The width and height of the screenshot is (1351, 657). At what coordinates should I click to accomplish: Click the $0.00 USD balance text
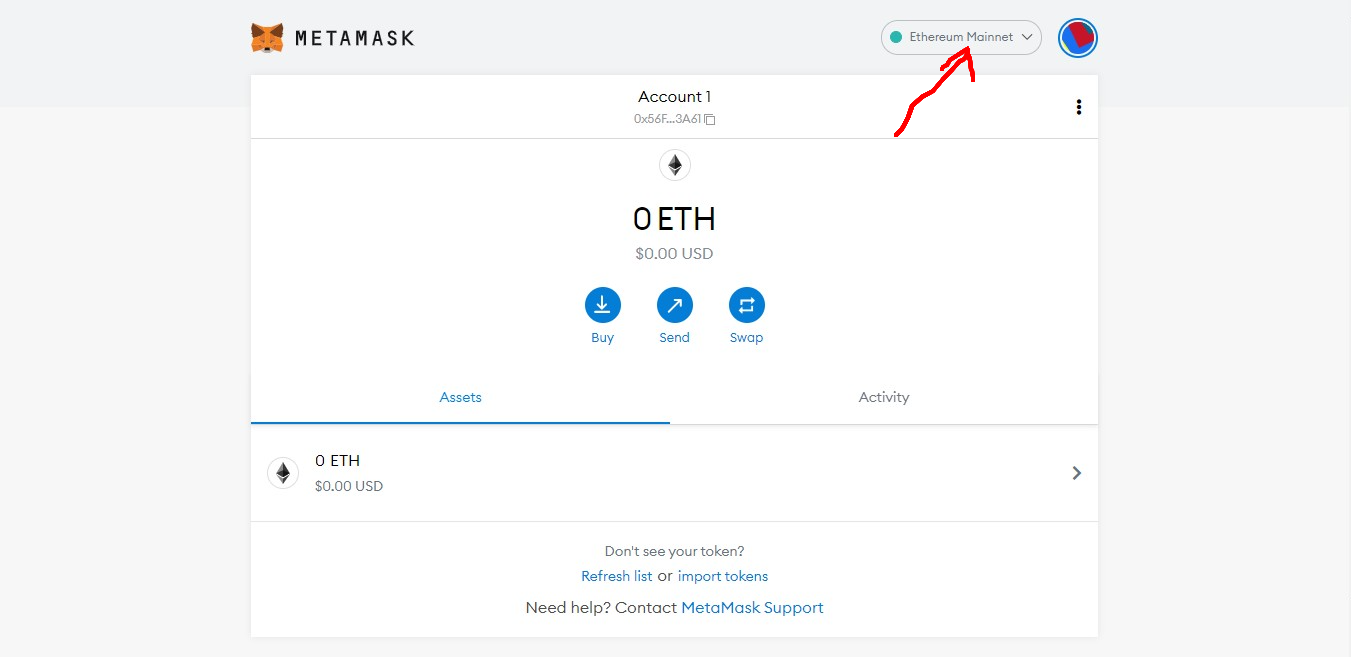pyautogui.click(x=674, y=254)
